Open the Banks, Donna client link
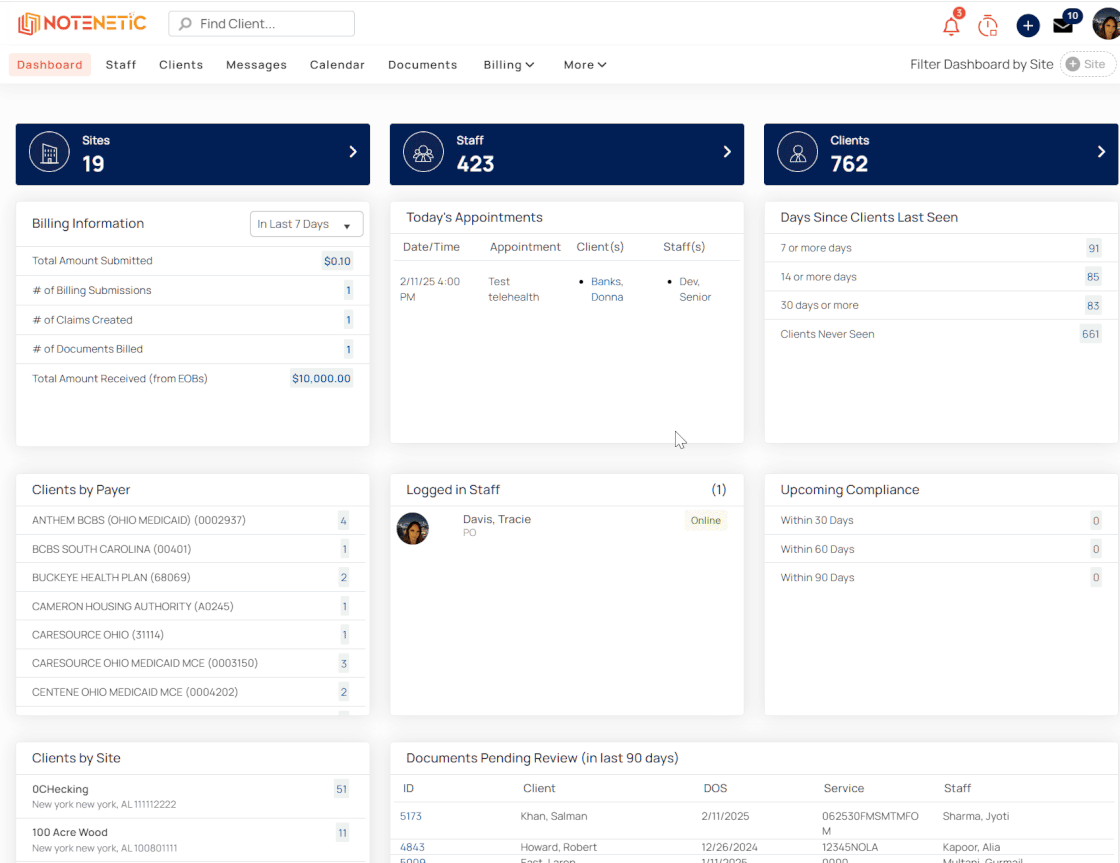 tap(607, 289)
